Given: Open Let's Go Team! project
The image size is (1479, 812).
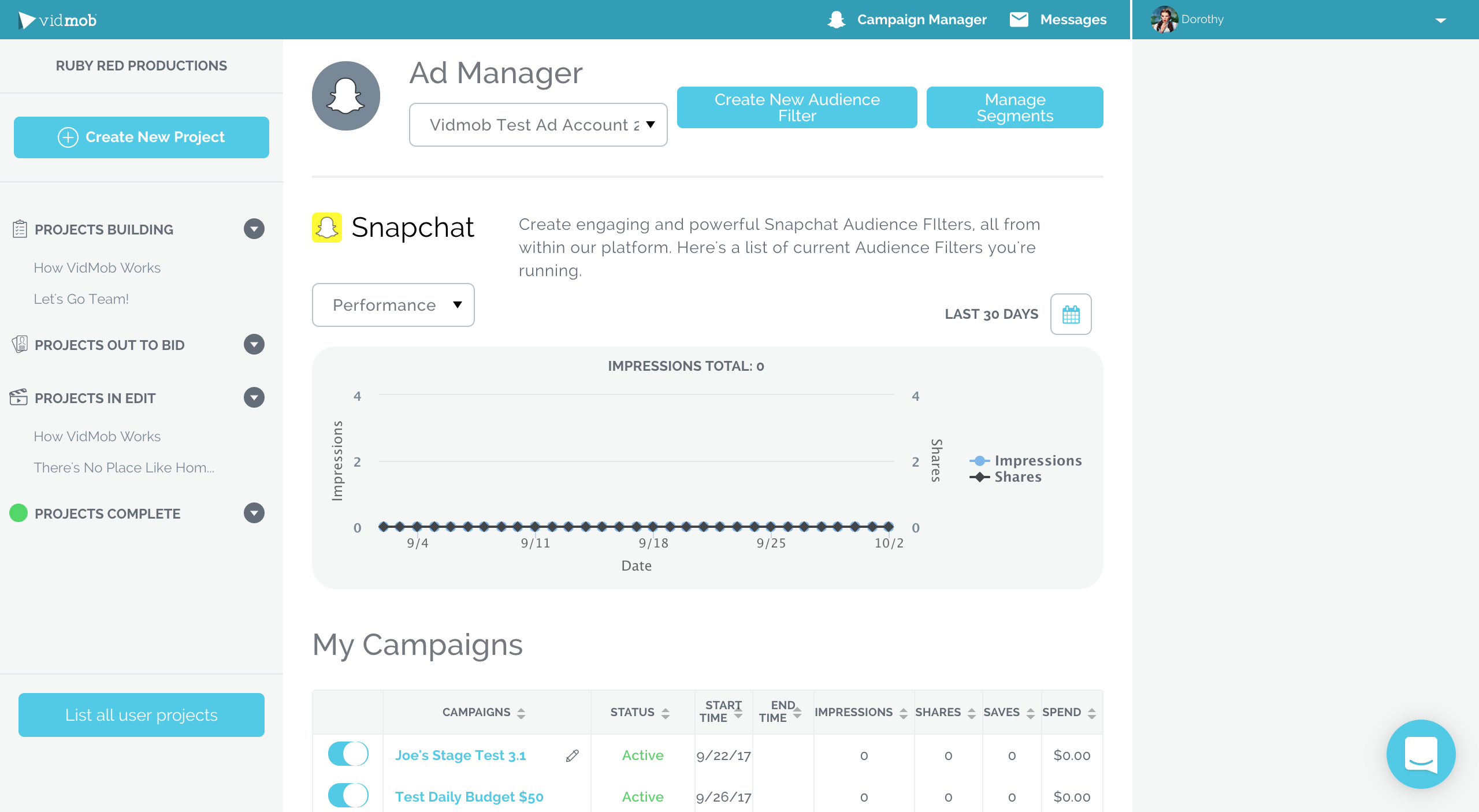Looking at the screenshot, I should (81, 299).
